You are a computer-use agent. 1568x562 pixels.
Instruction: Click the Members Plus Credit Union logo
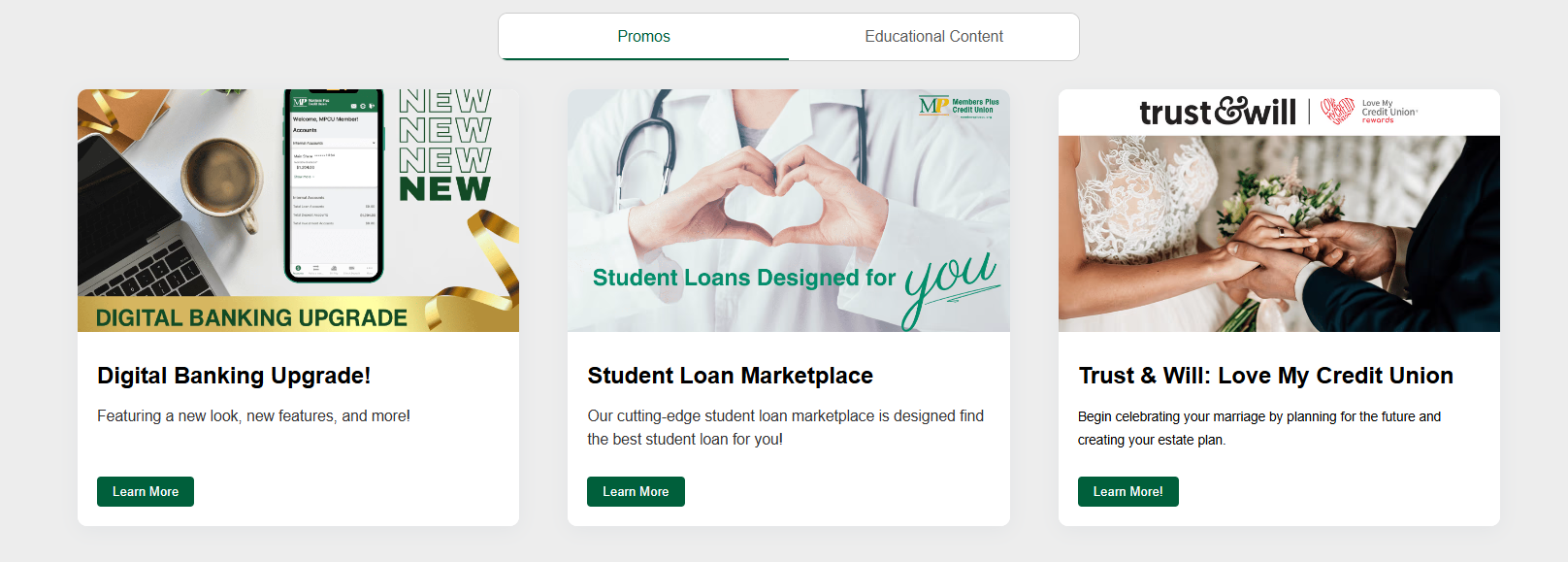point(959,106)
